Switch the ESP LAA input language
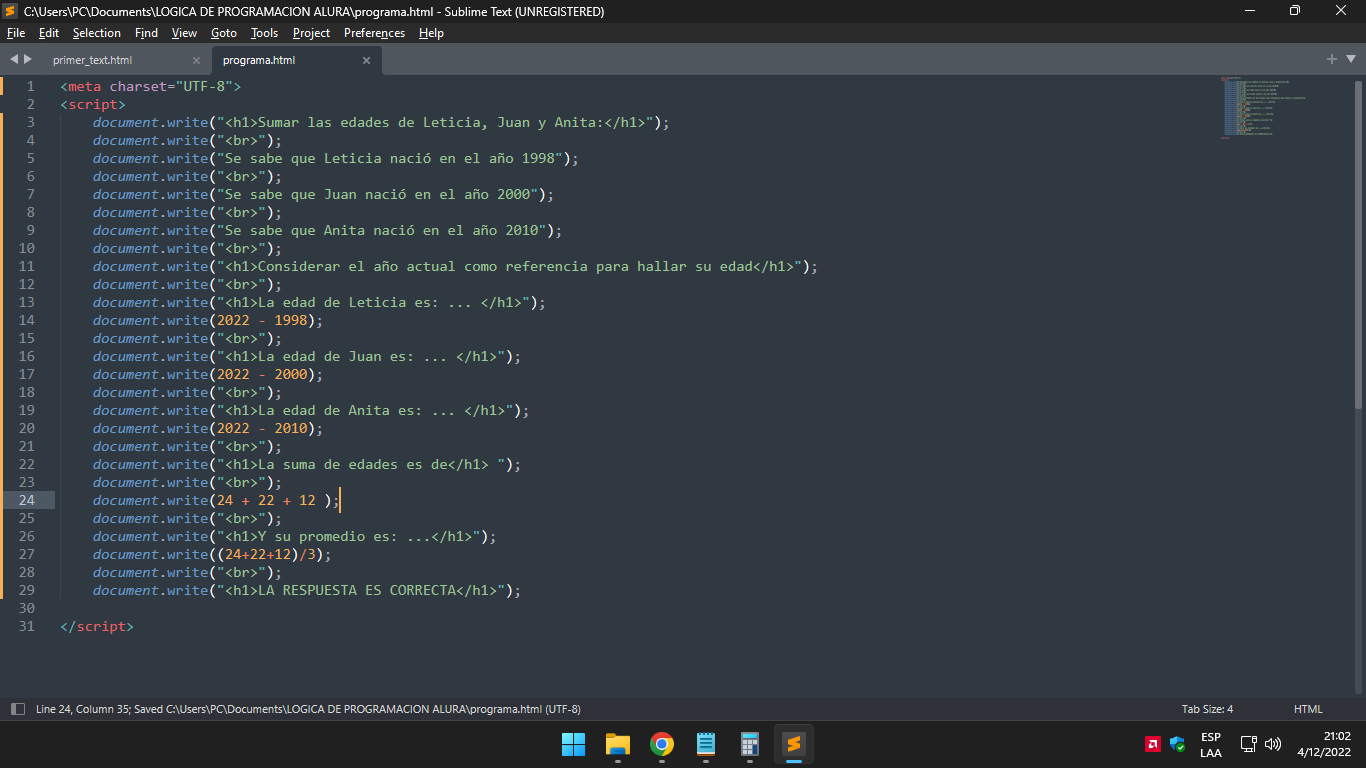The image size is (1366, 768). (x=1211, y=744)
